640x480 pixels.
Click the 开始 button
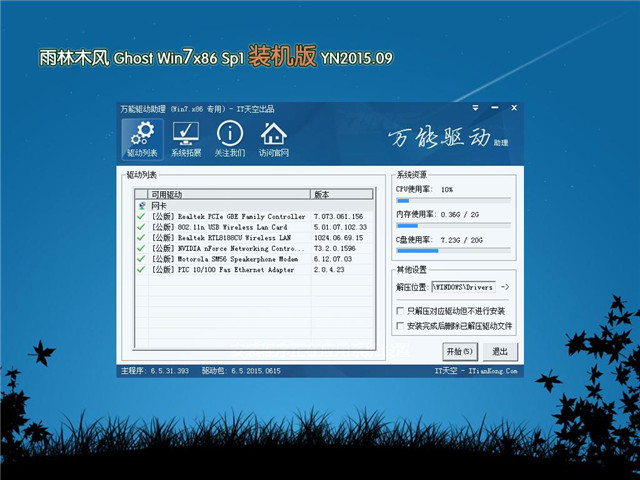coord(460,351)
